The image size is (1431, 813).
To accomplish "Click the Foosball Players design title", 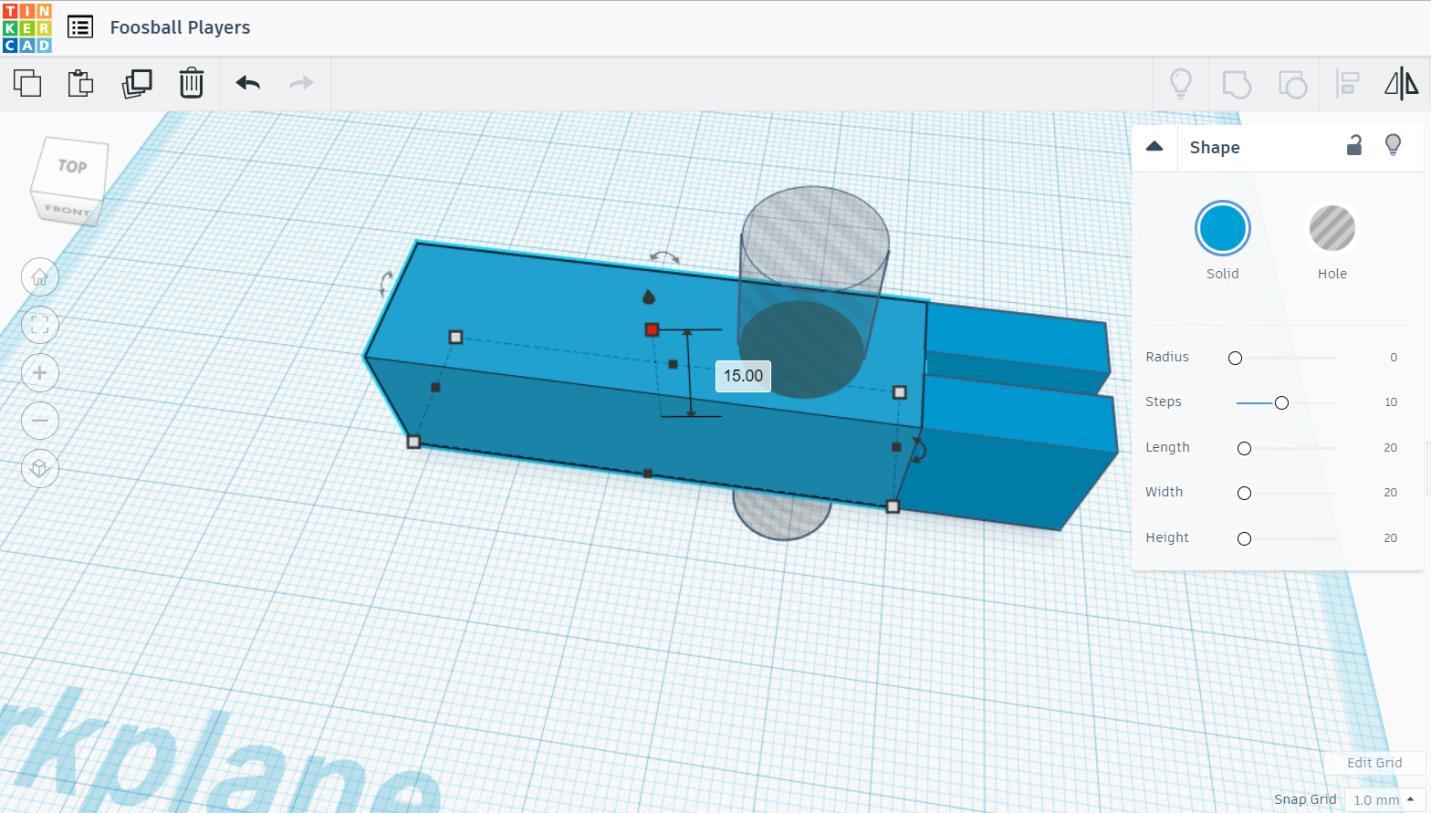I will coord(180,27).
